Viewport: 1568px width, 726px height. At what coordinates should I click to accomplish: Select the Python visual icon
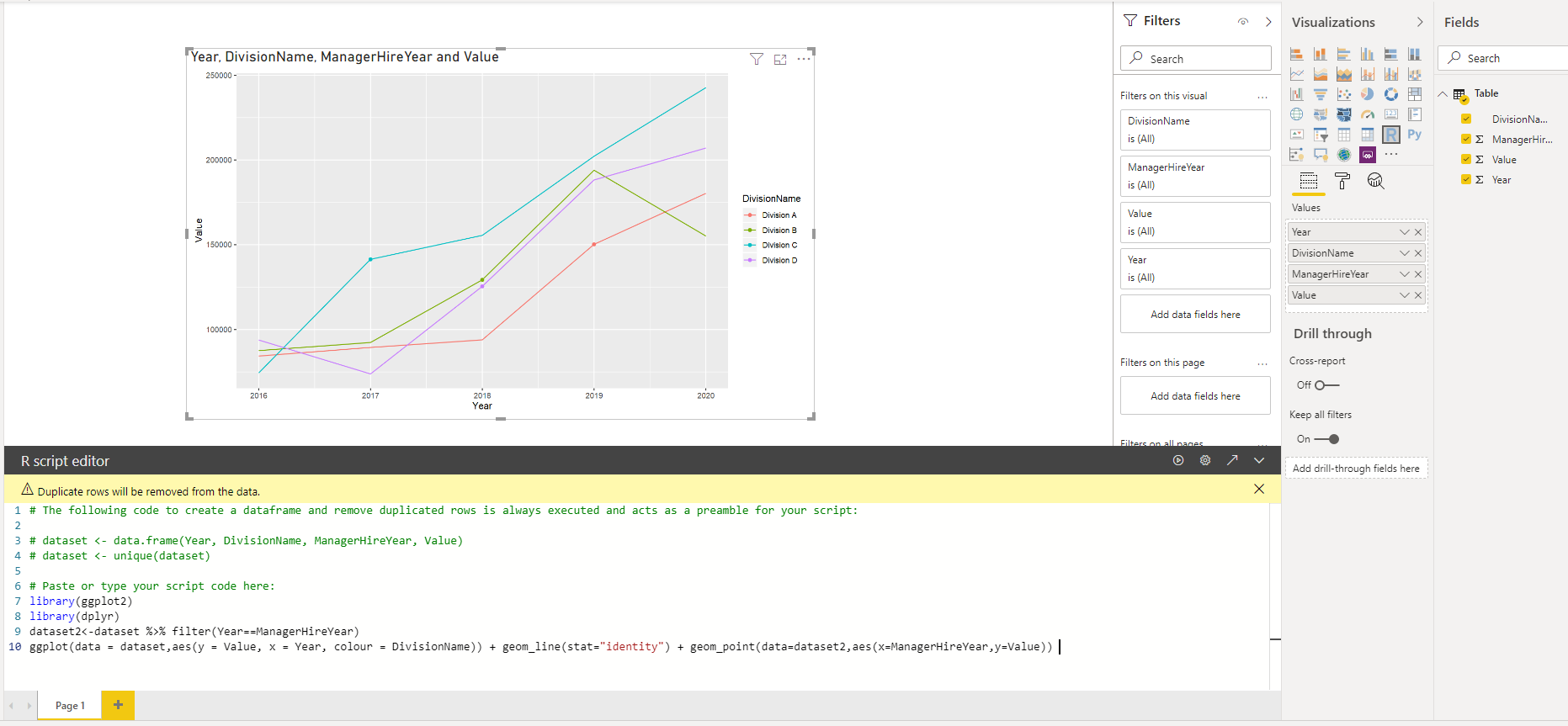(x=1415, y=135)
